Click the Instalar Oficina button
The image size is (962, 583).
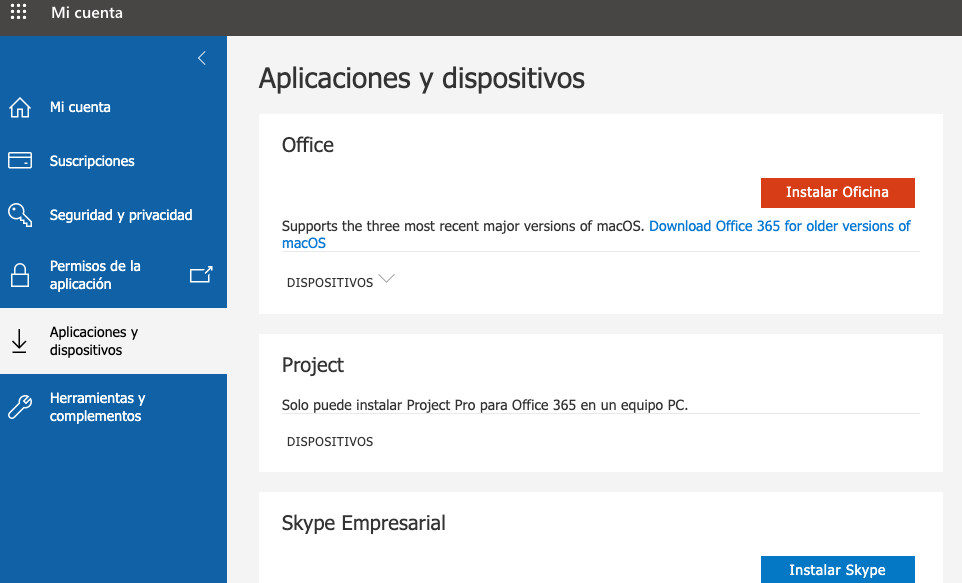[x=837, y=193]
